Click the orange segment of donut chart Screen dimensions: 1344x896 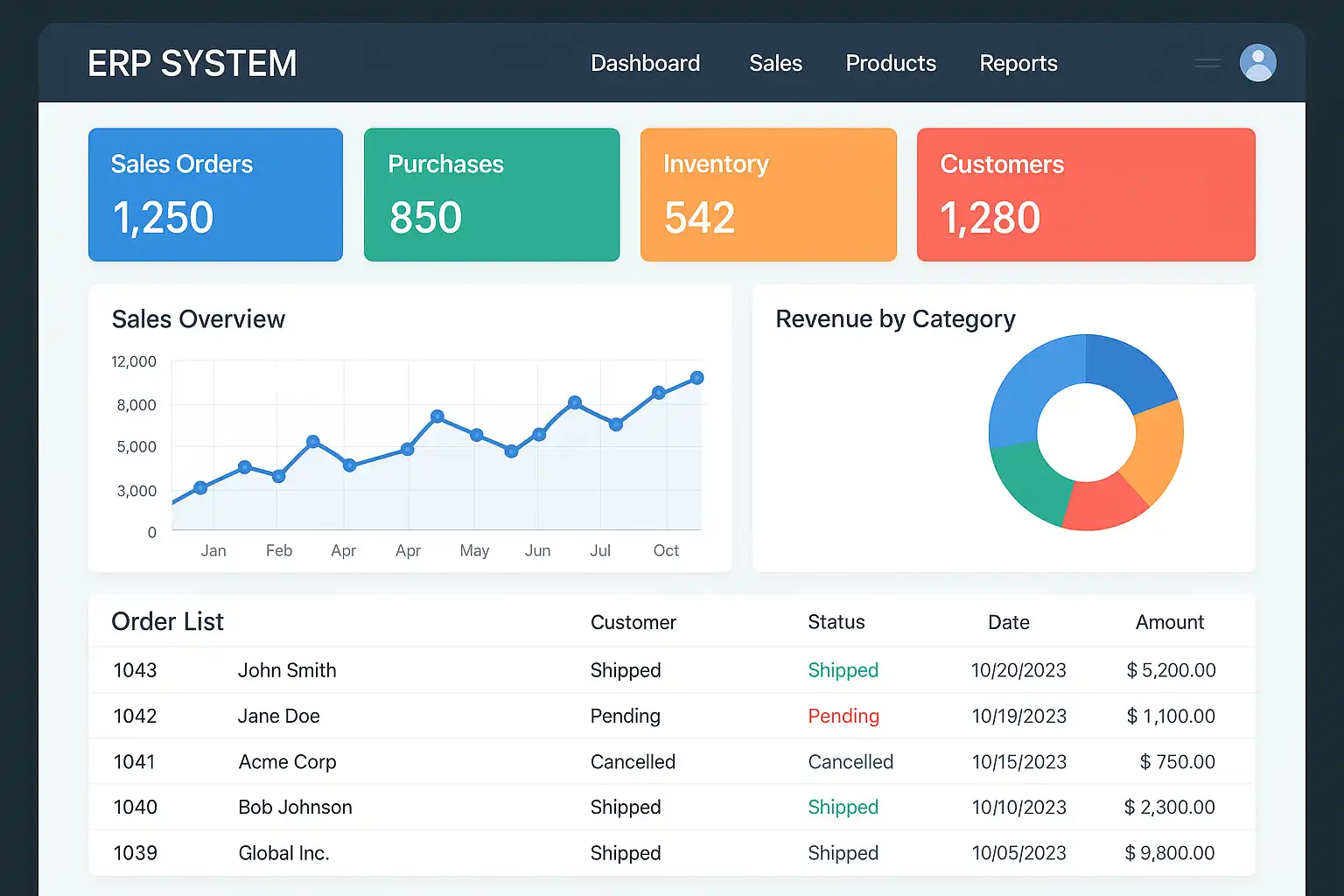tap(1157, 451)
